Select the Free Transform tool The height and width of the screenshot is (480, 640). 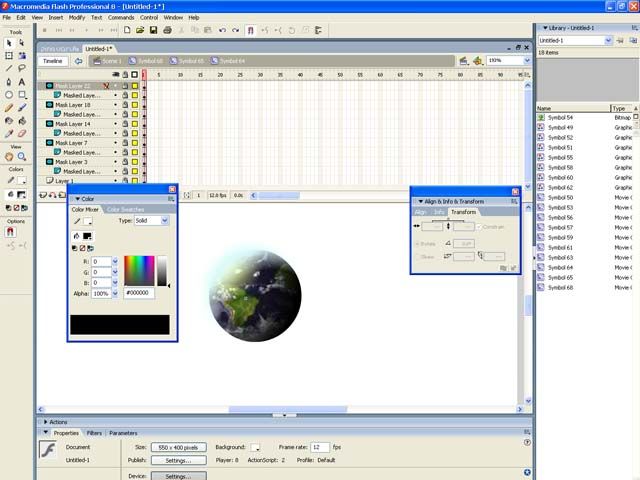[x=9, y=56]
